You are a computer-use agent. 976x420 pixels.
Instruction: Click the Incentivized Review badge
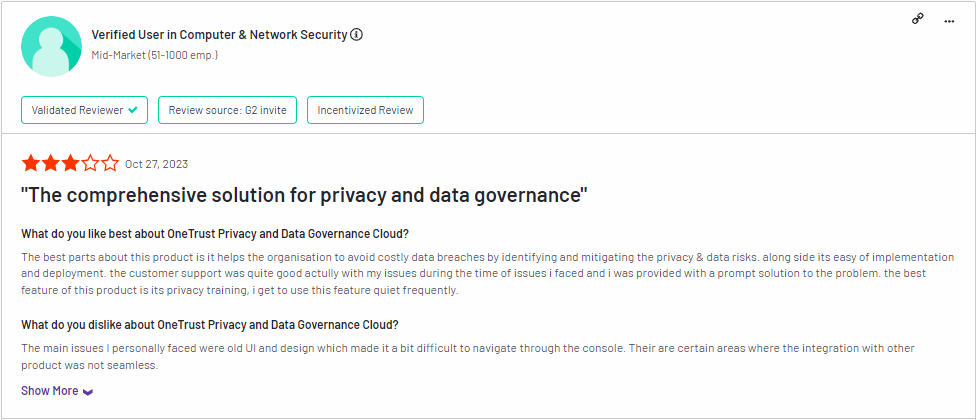pos(365,110)
